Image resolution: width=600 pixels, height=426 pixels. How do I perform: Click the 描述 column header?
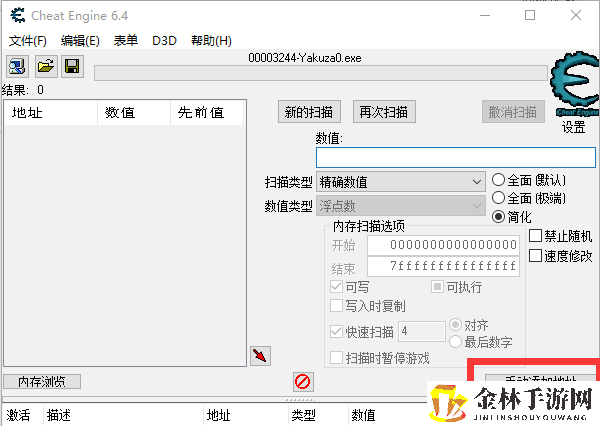click(x=123, y=415)
